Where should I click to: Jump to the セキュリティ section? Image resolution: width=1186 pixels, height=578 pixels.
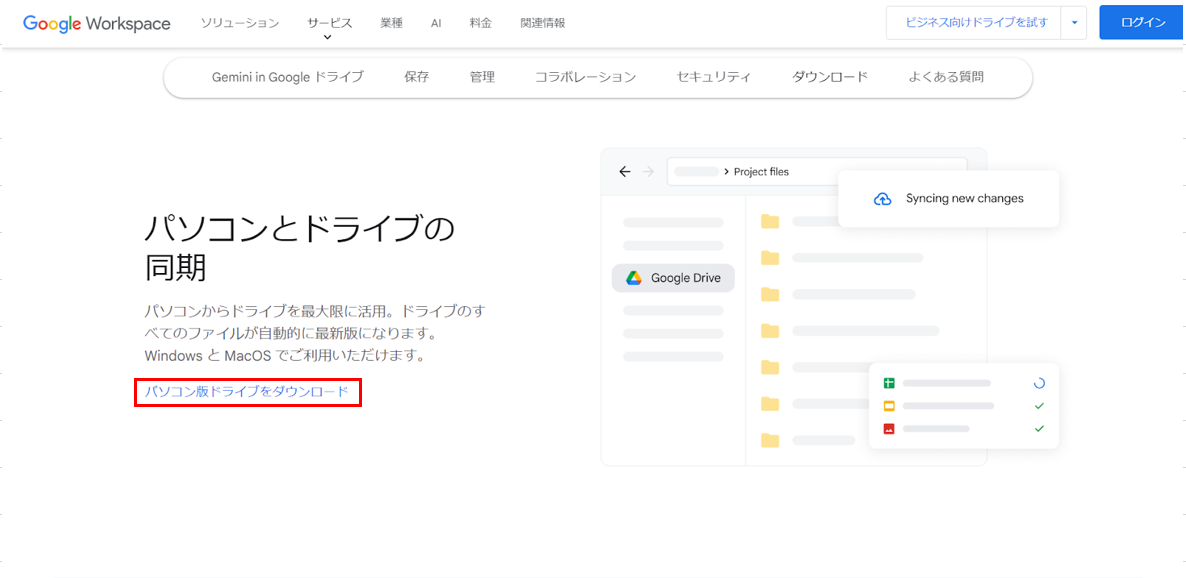(714, 76)
